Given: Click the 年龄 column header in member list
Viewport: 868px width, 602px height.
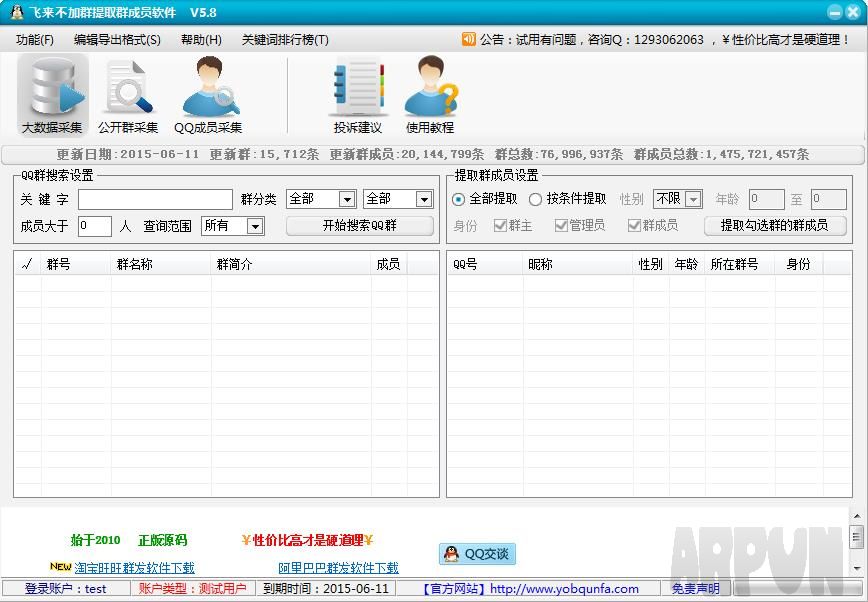Looking at the screenshot, I should click(687, 264).
